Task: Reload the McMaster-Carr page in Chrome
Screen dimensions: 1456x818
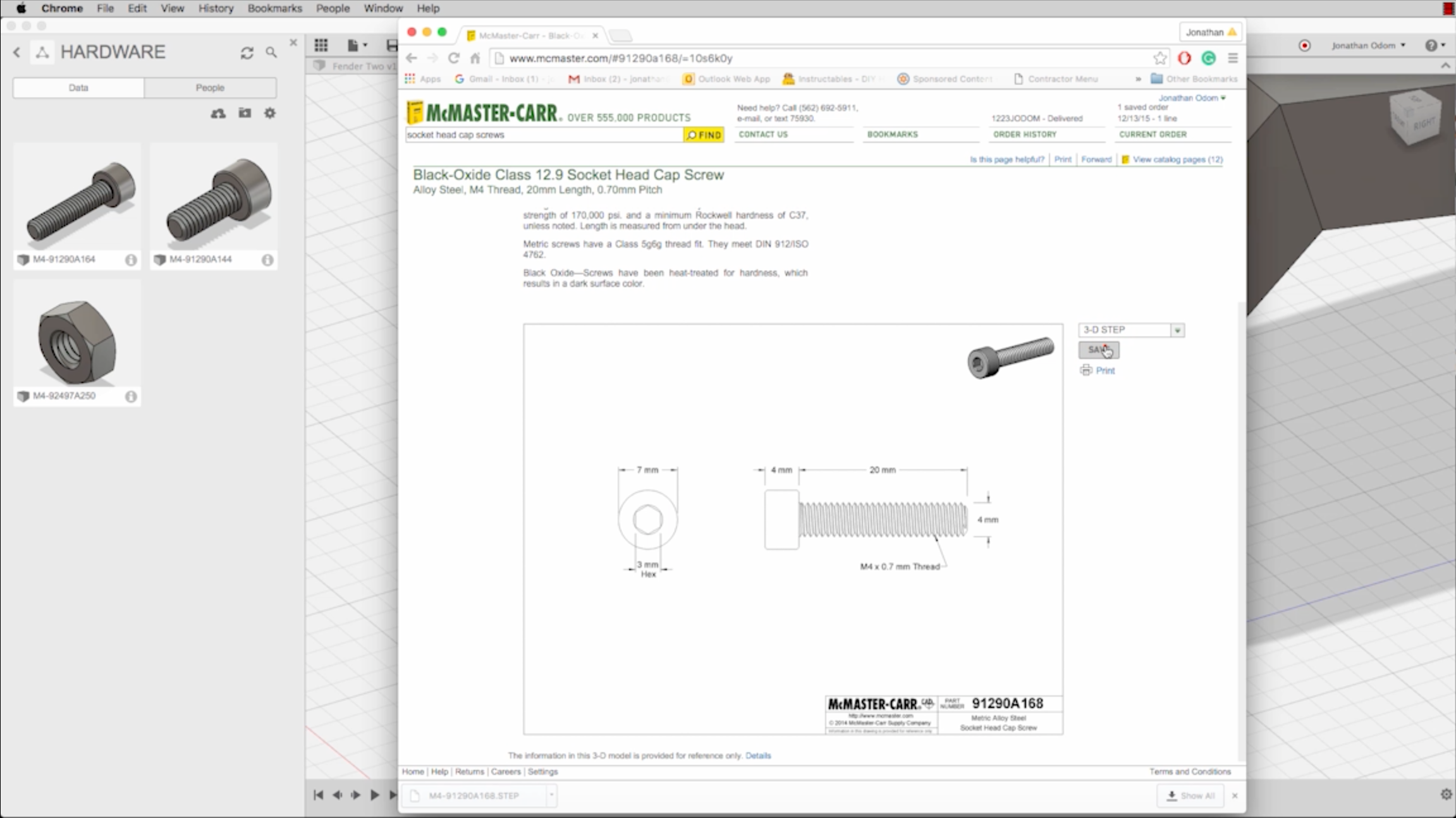Action: (x=453, y=58)
